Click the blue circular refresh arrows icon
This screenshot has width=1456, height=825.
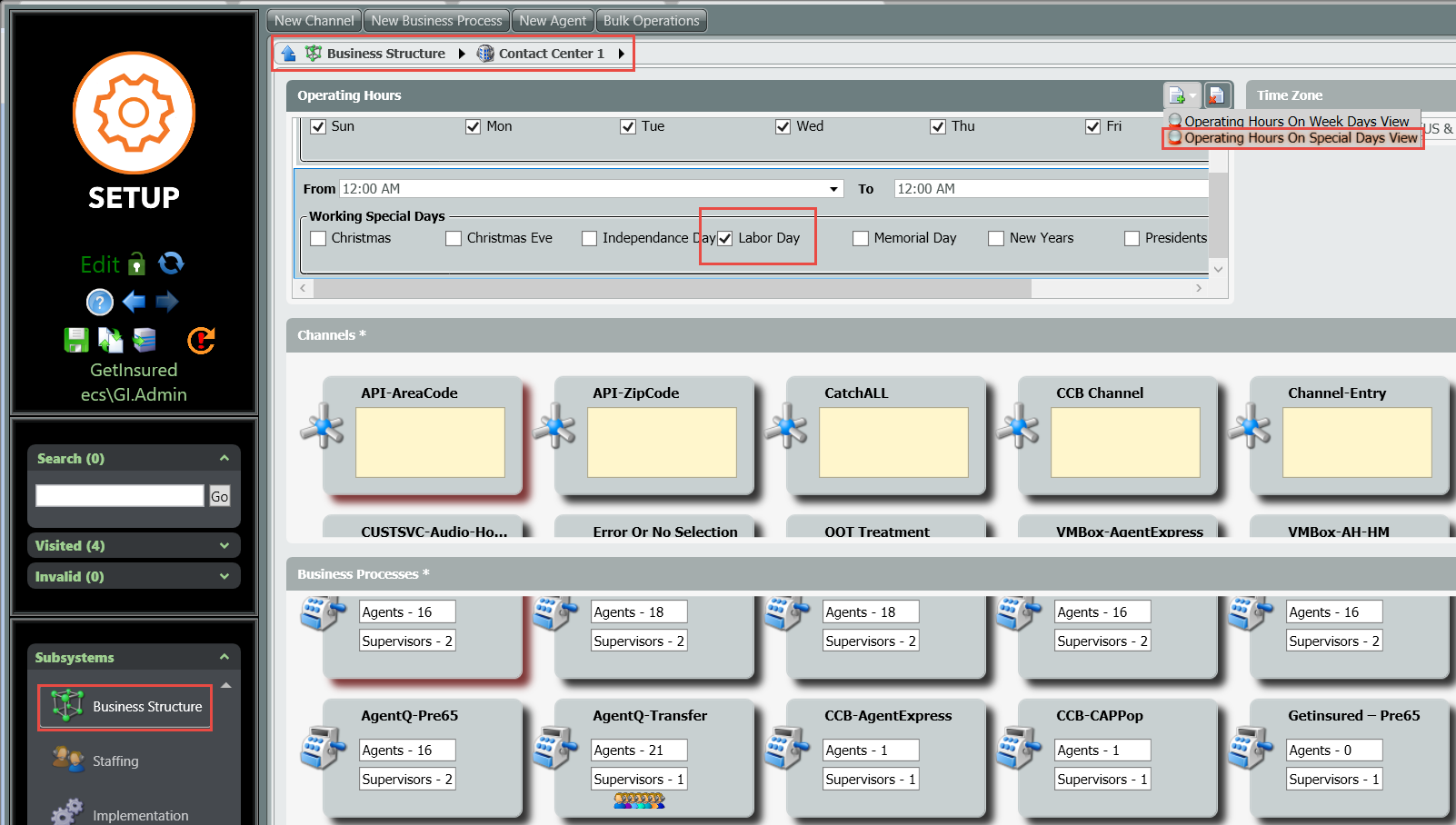tap(171, 263)
